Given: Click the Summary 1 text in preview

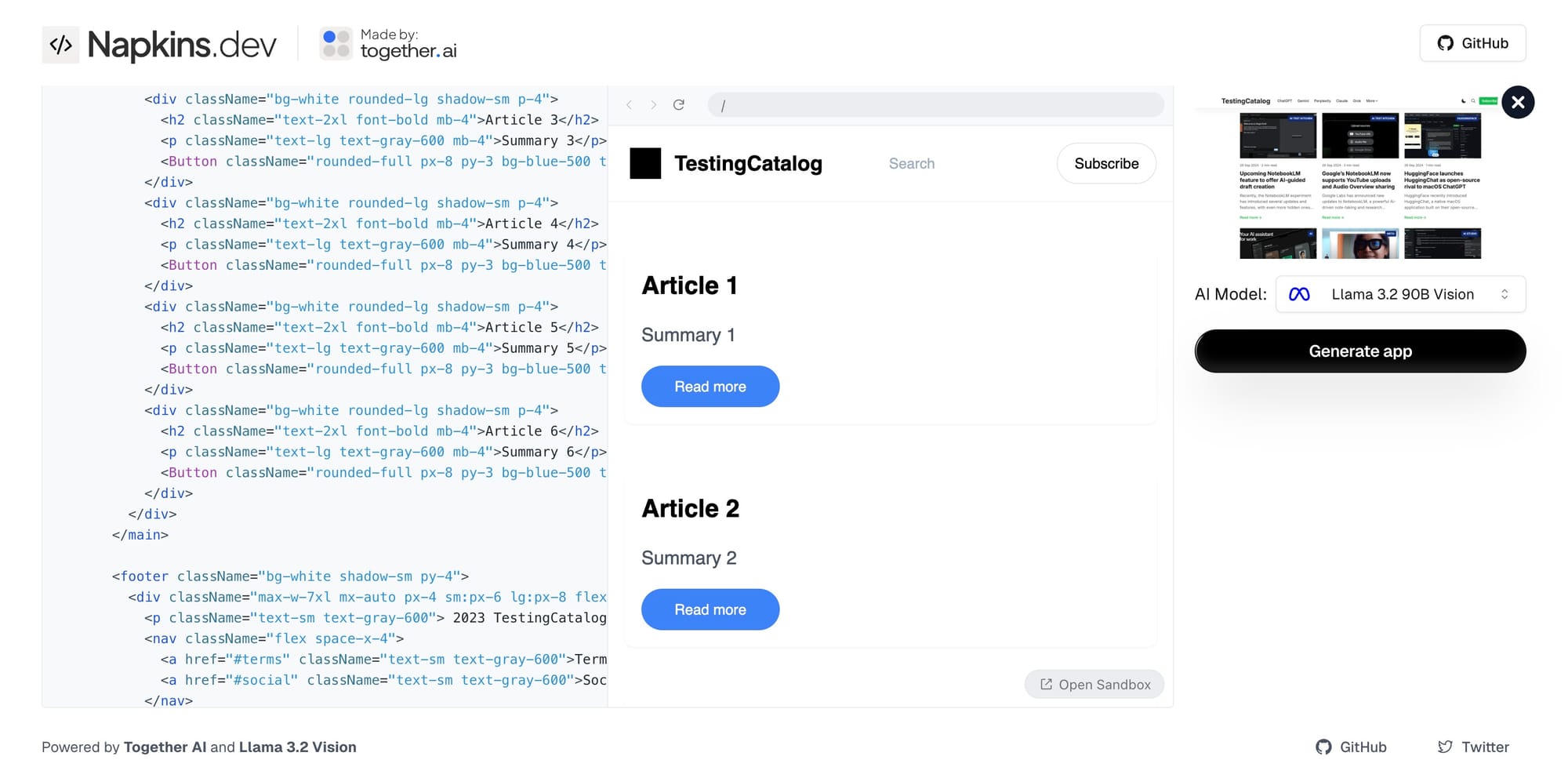Looking at the screenshot, I should coord(688,335).
